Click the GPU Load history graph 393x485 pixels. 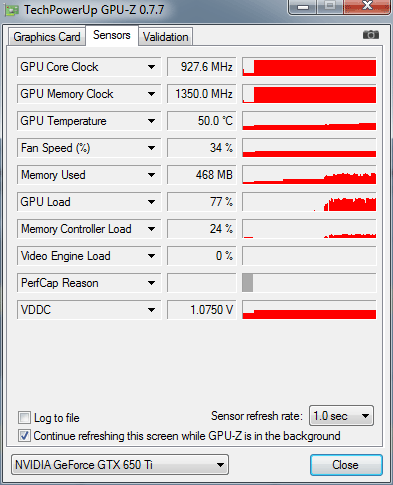point(309,202)
